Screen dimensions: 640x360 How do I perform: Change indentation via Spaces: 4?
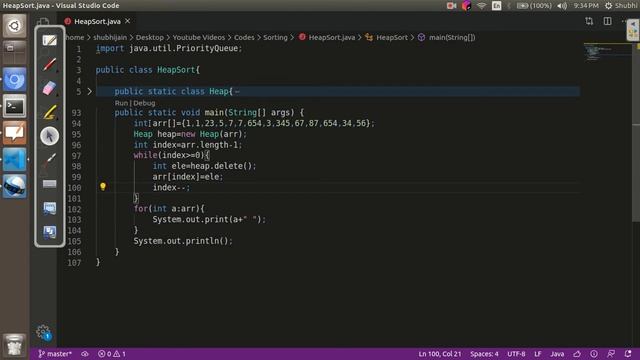pos(484,354)
